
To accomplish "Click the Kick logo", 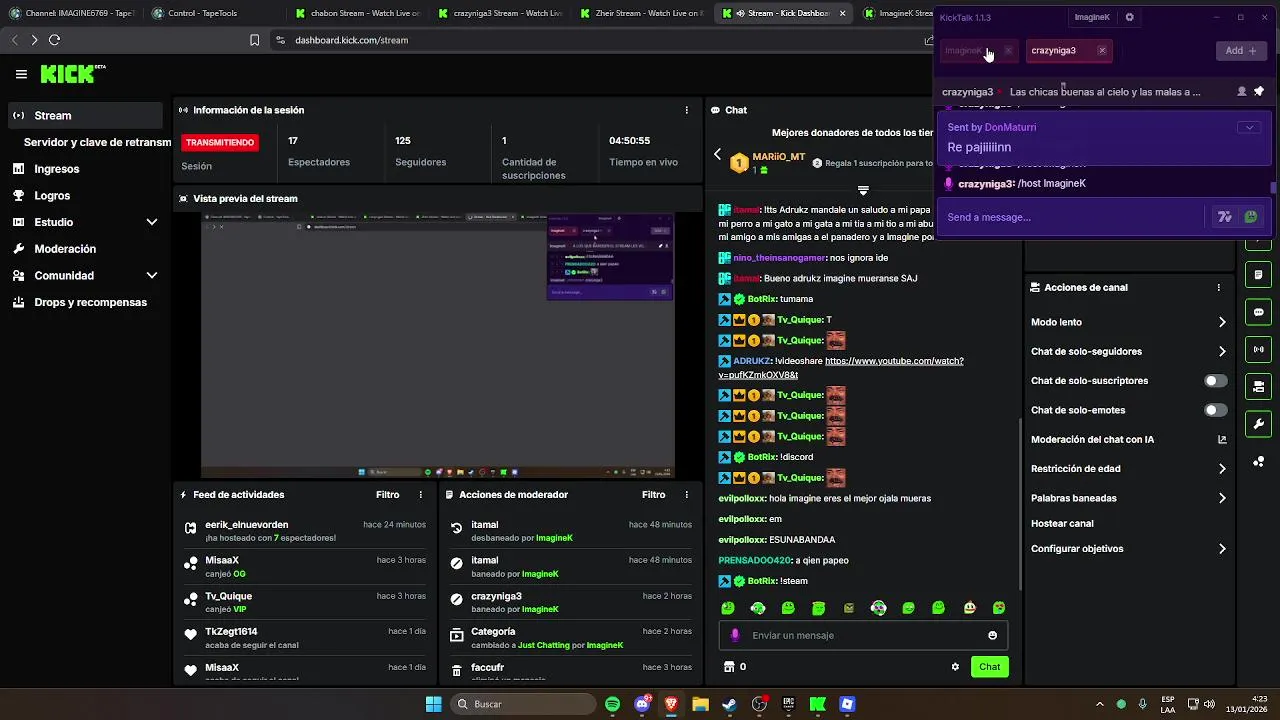I will point(72,74).
